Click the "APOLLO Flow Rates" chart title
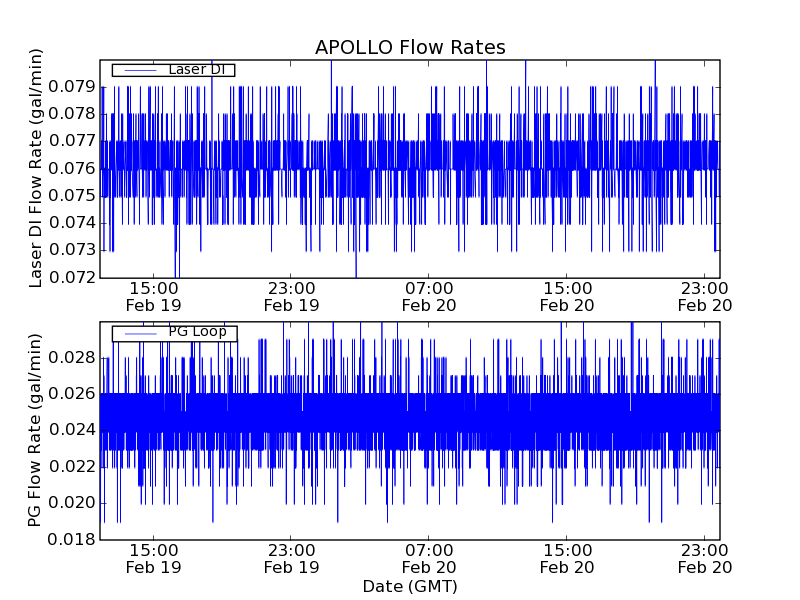 [410, 47]
